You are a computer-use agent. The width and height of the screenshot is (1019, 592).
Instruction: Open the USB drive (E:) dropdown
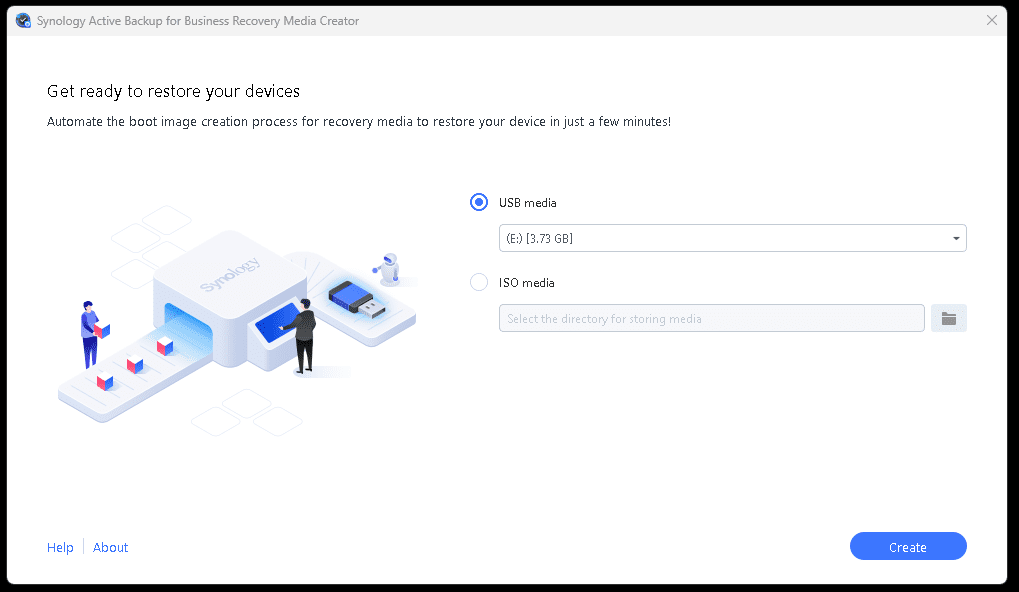(x=732, y=238)
